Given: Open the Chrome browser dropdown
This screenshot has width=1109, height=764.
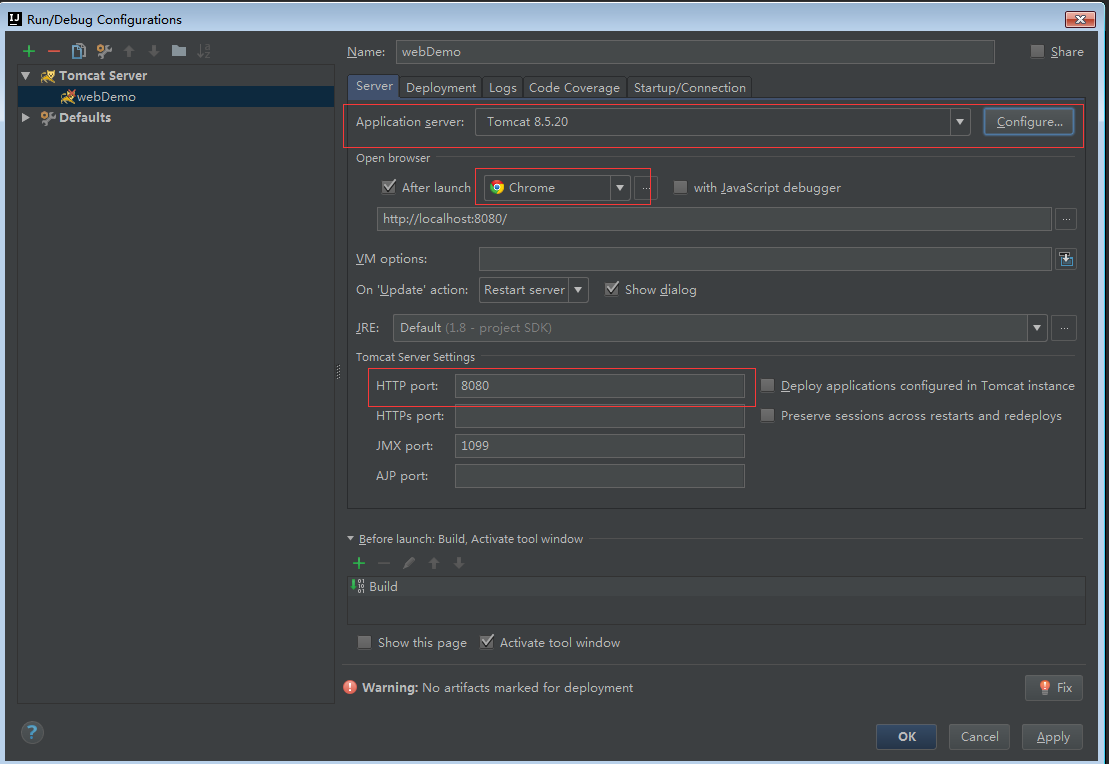Looking at the screenshot, I should (x=620, y=187).
